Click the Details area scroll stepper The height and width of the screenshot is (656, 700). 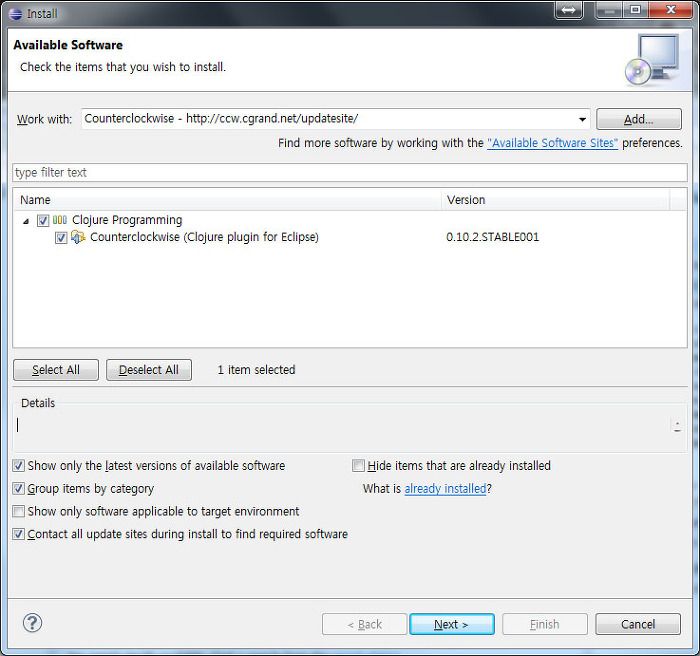pyautogui.click(x=677, y=426)
